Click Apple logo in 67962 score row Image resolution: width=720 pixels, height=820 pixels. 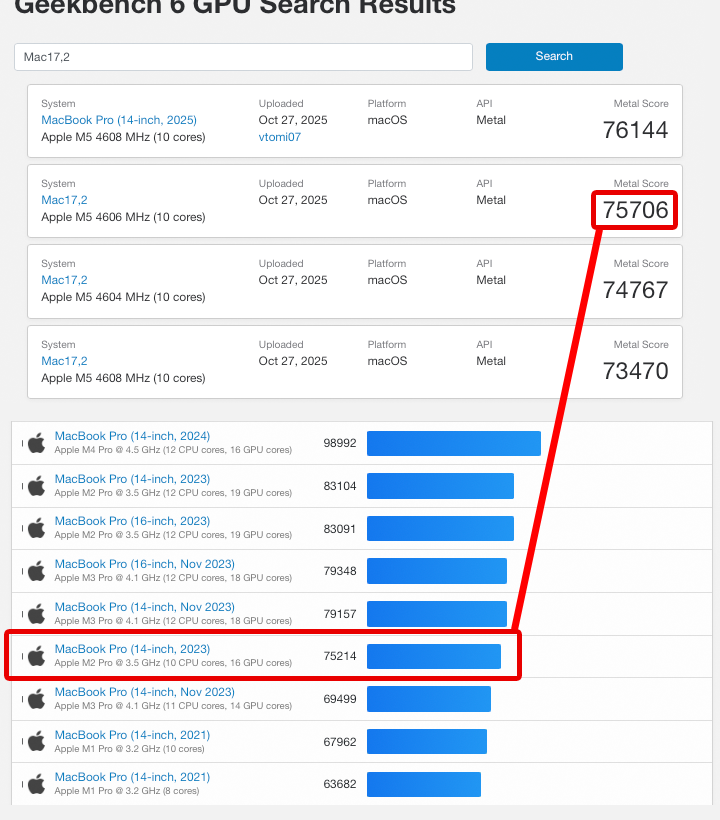point(37,741)
